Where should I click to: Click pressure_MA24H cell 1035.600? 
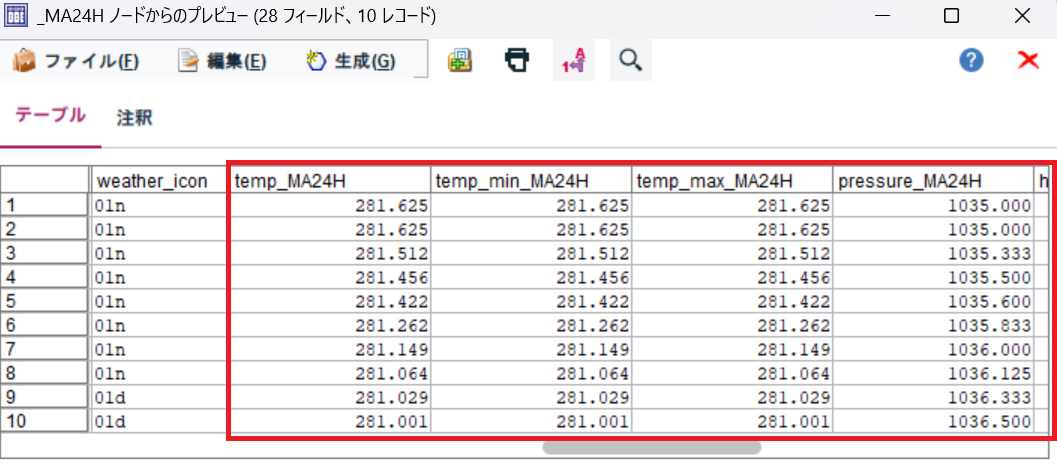click(932, 302)
